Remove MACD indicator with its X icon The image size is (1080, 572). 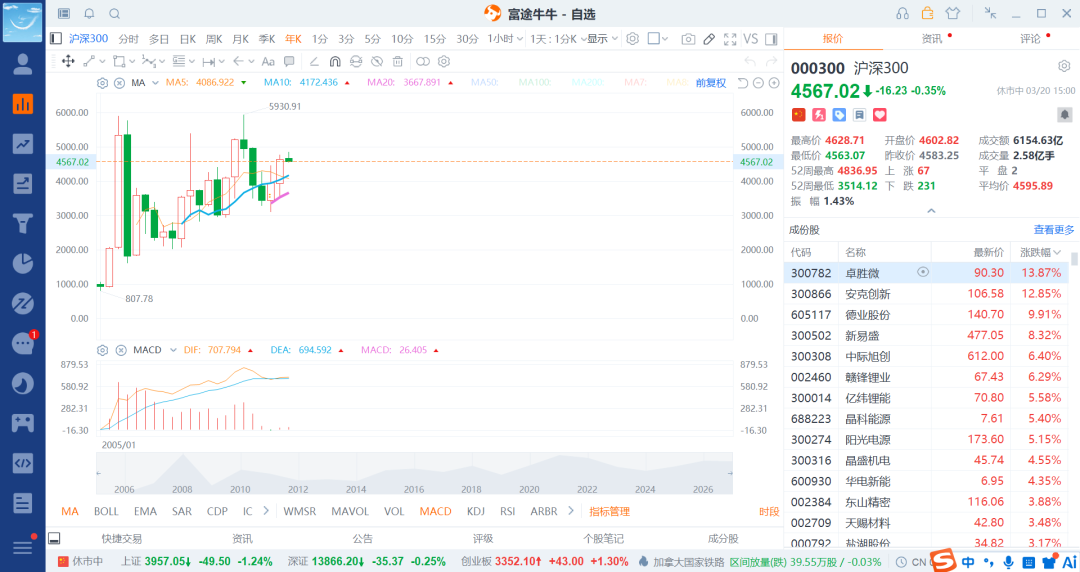coord(121,350)
